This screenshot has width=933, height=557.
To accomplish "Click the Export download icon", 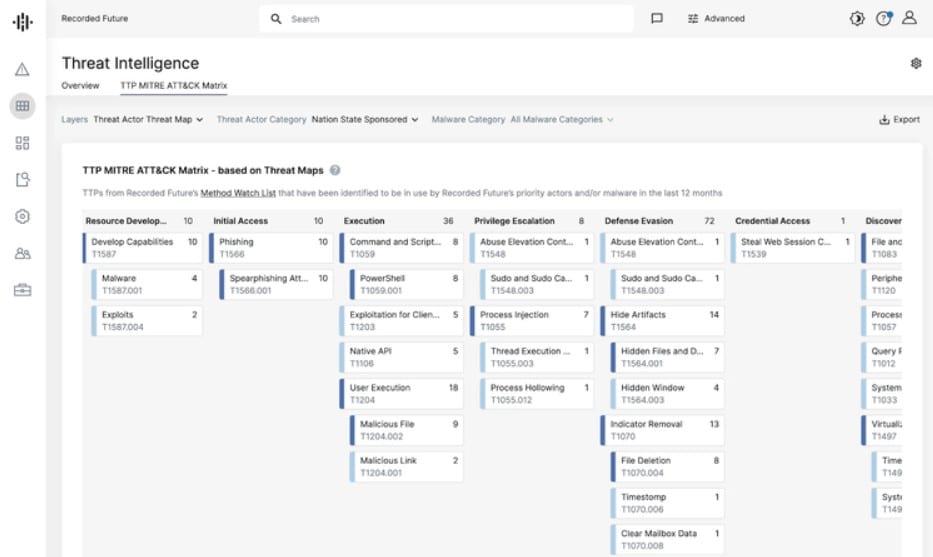I will (884, 120).
